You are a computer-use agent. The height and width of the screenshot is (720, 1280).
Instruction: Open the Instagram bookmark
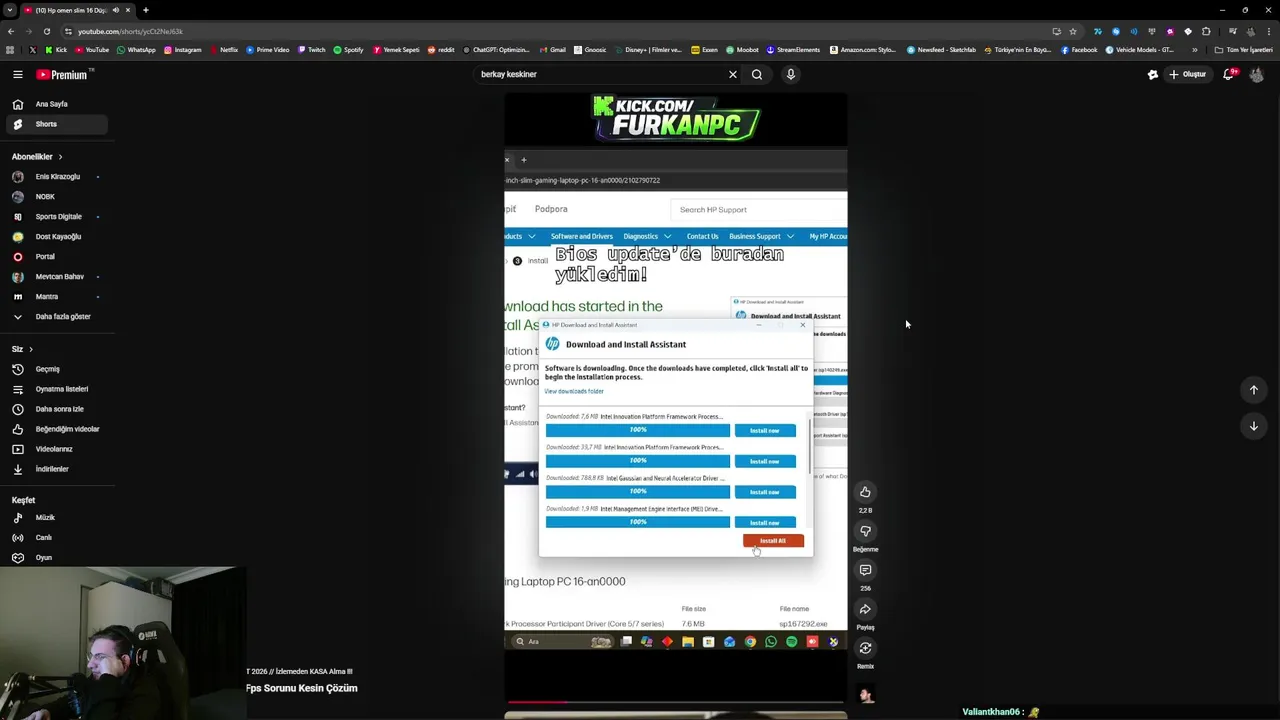pos(182,50)
